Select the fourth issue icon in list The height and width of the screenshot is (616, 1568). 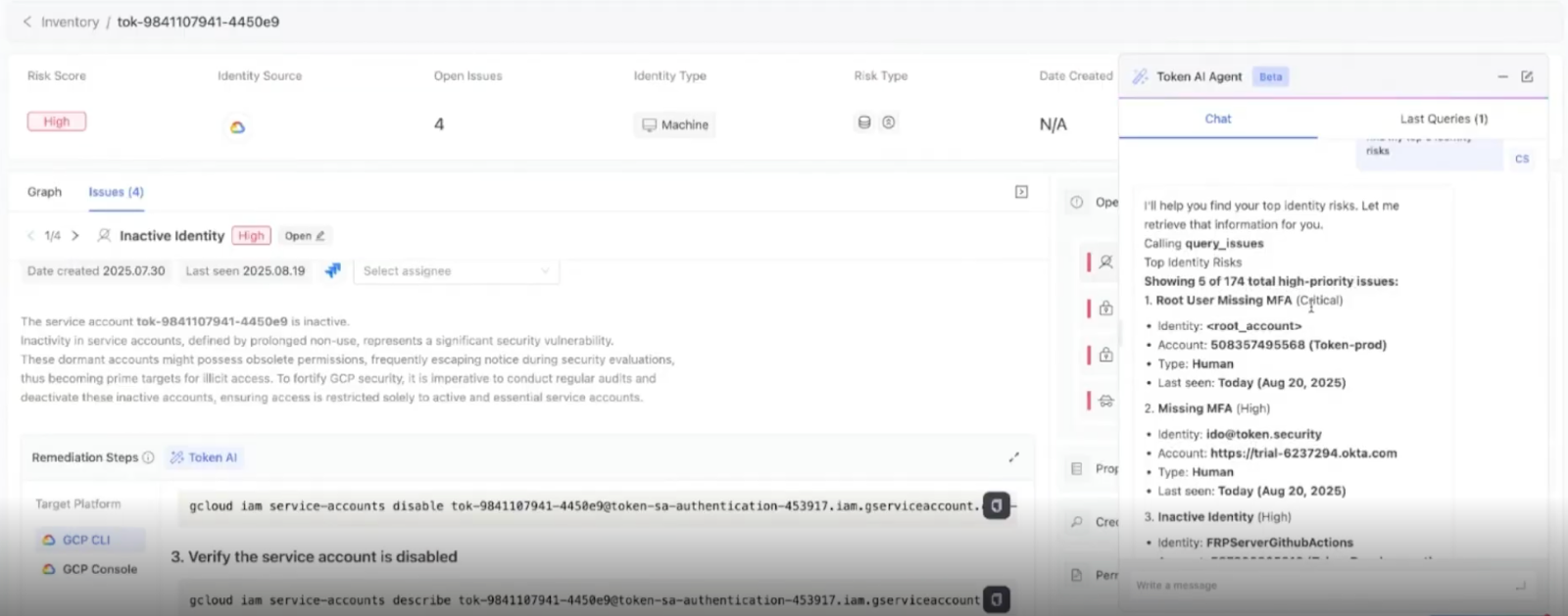pos(1105,401)
